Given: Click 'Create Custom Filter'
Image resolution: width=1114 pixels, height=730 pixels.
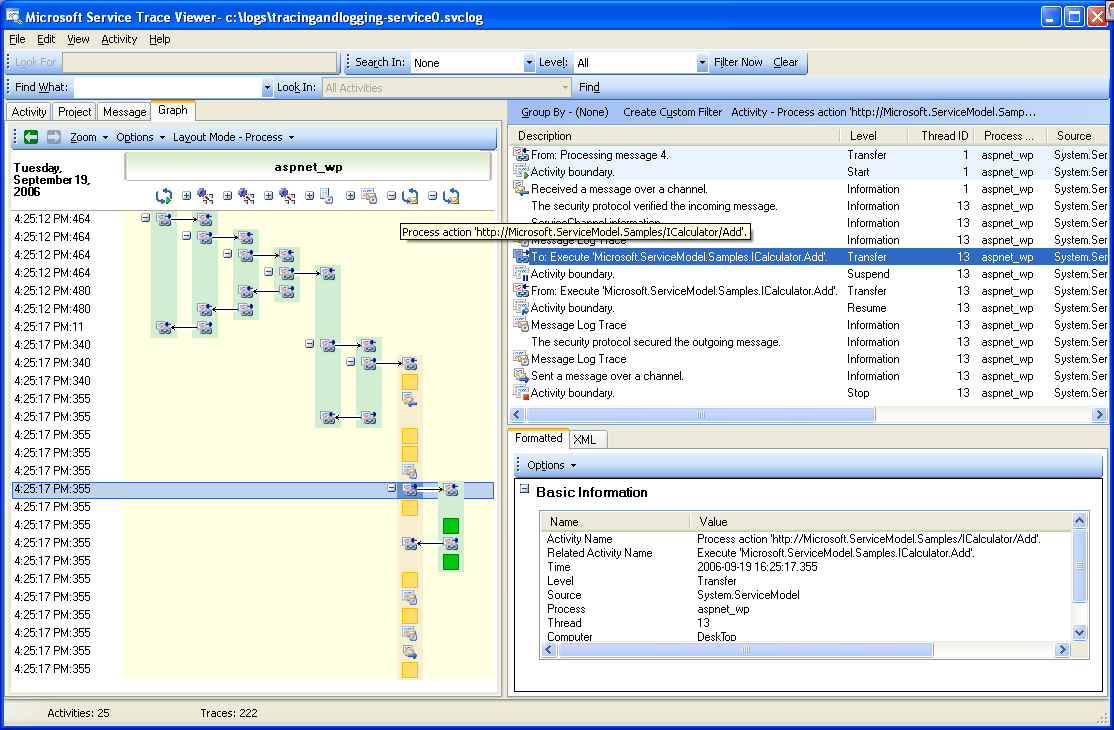Looking at the screenshot, I should [672, 112].
